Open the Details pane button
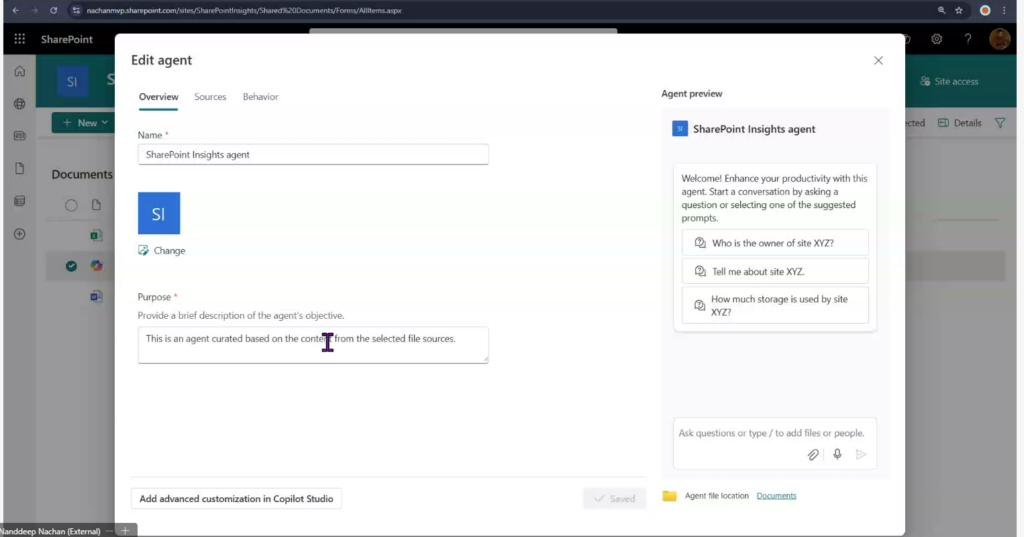Screen dimensions: 1024x537 (x=959, y=123)
